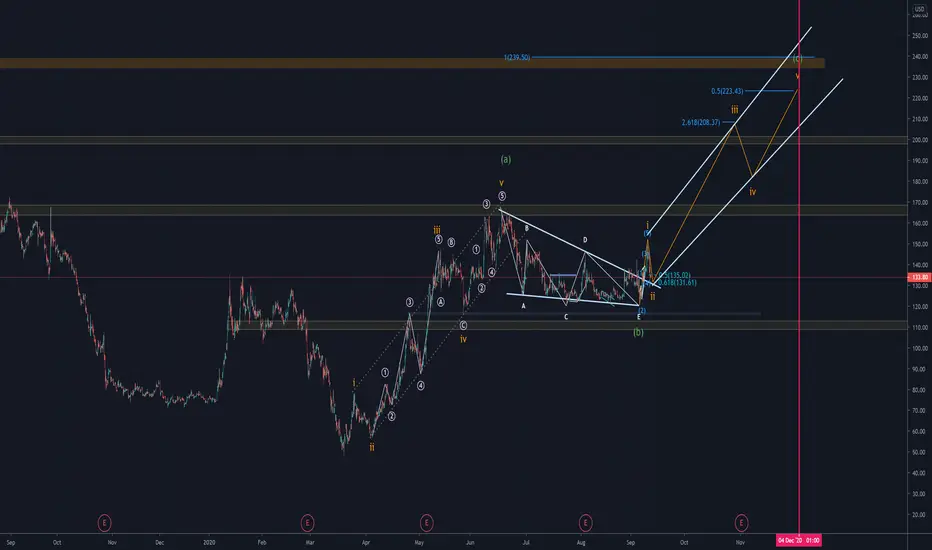Select the 0.5(135.02) retracement label

(675, 275)
